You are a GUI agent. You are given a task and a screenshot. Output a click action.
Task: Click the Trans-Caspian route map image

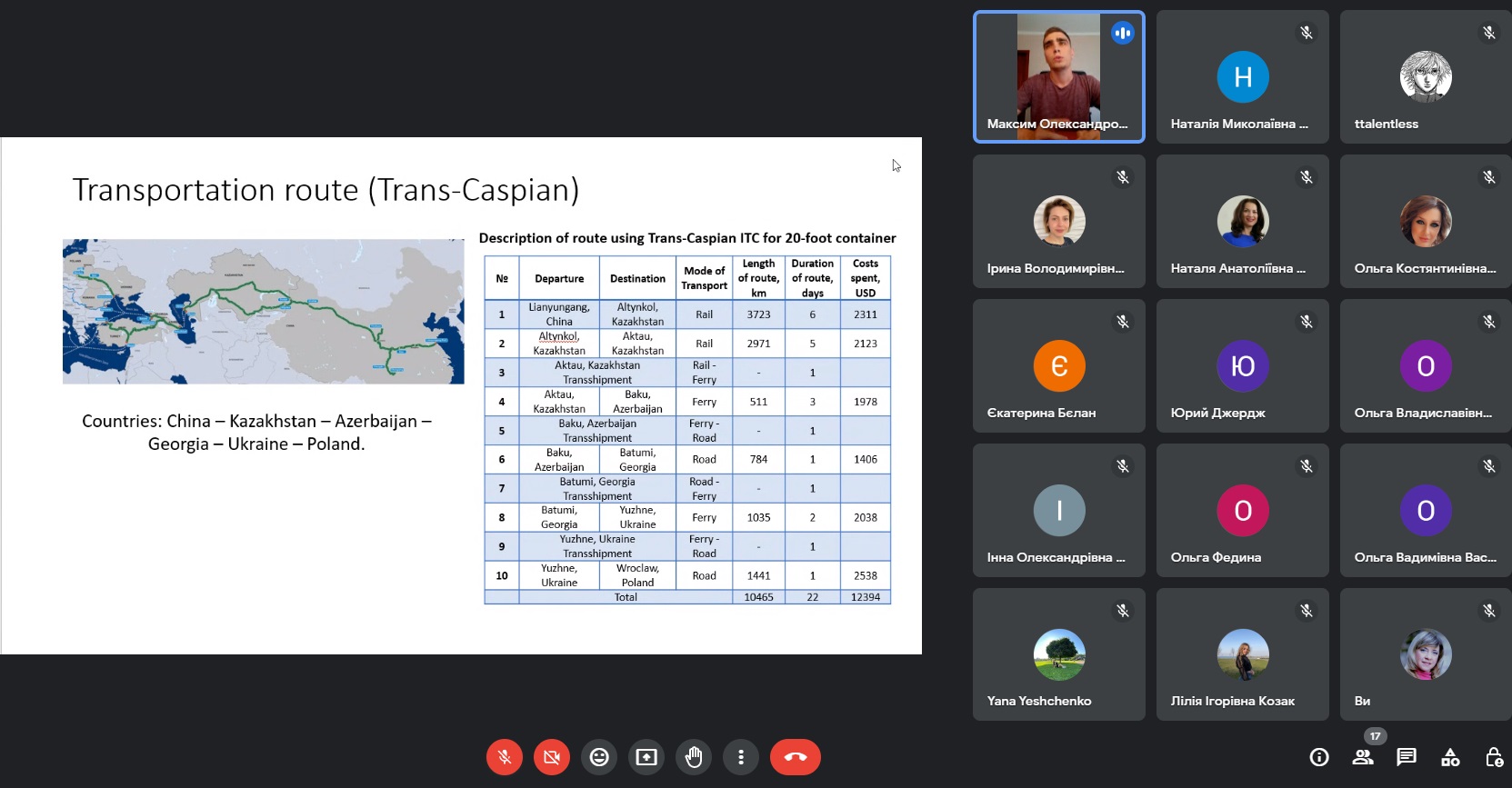[263, 311]
